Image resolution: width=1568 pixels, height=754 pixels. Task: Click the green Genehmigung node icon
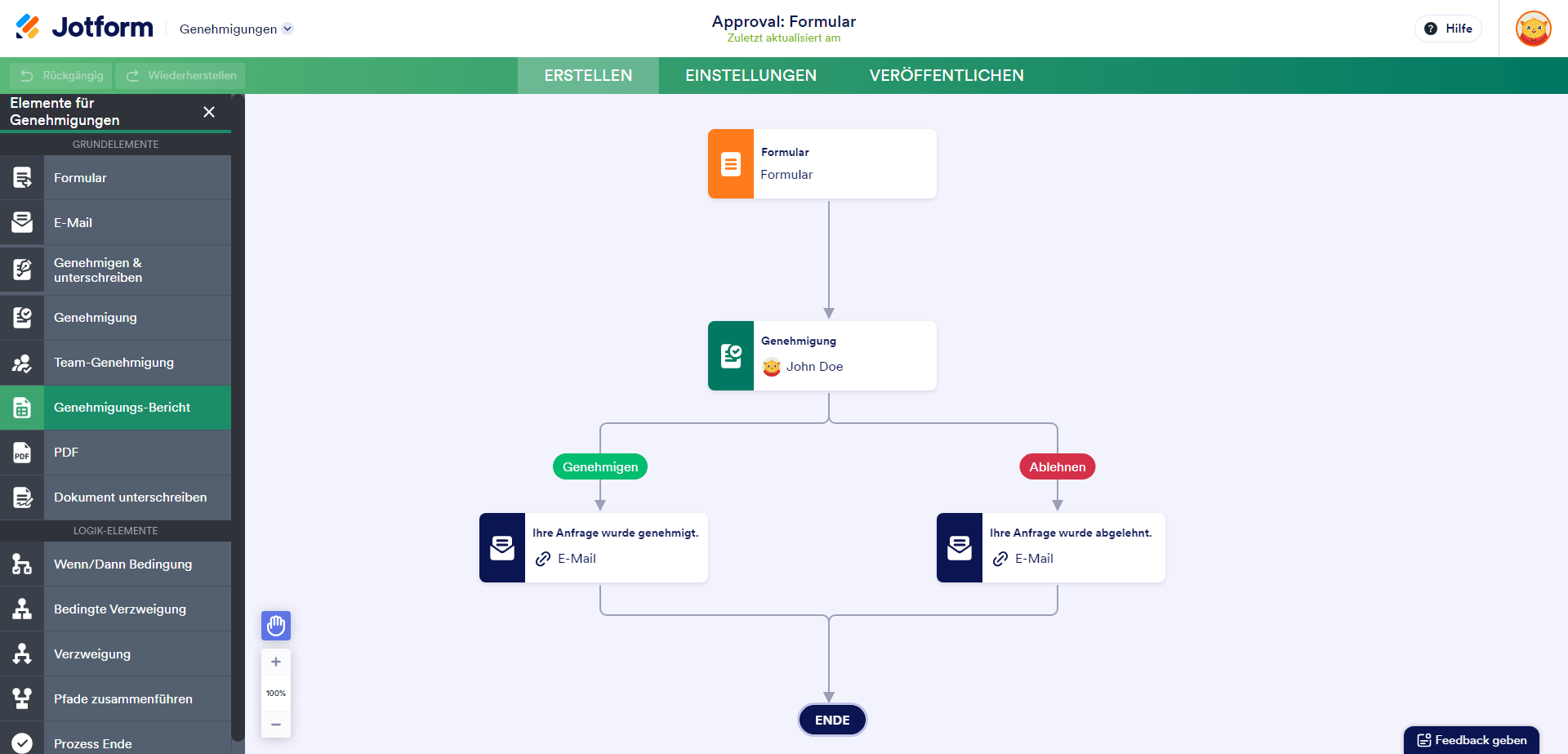point(731,356)
